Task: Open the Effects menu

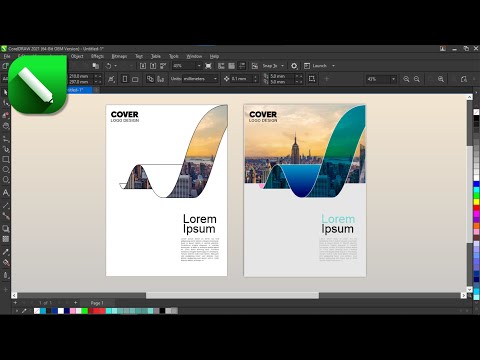Action: pyautogui.click(x=97, y=56)
